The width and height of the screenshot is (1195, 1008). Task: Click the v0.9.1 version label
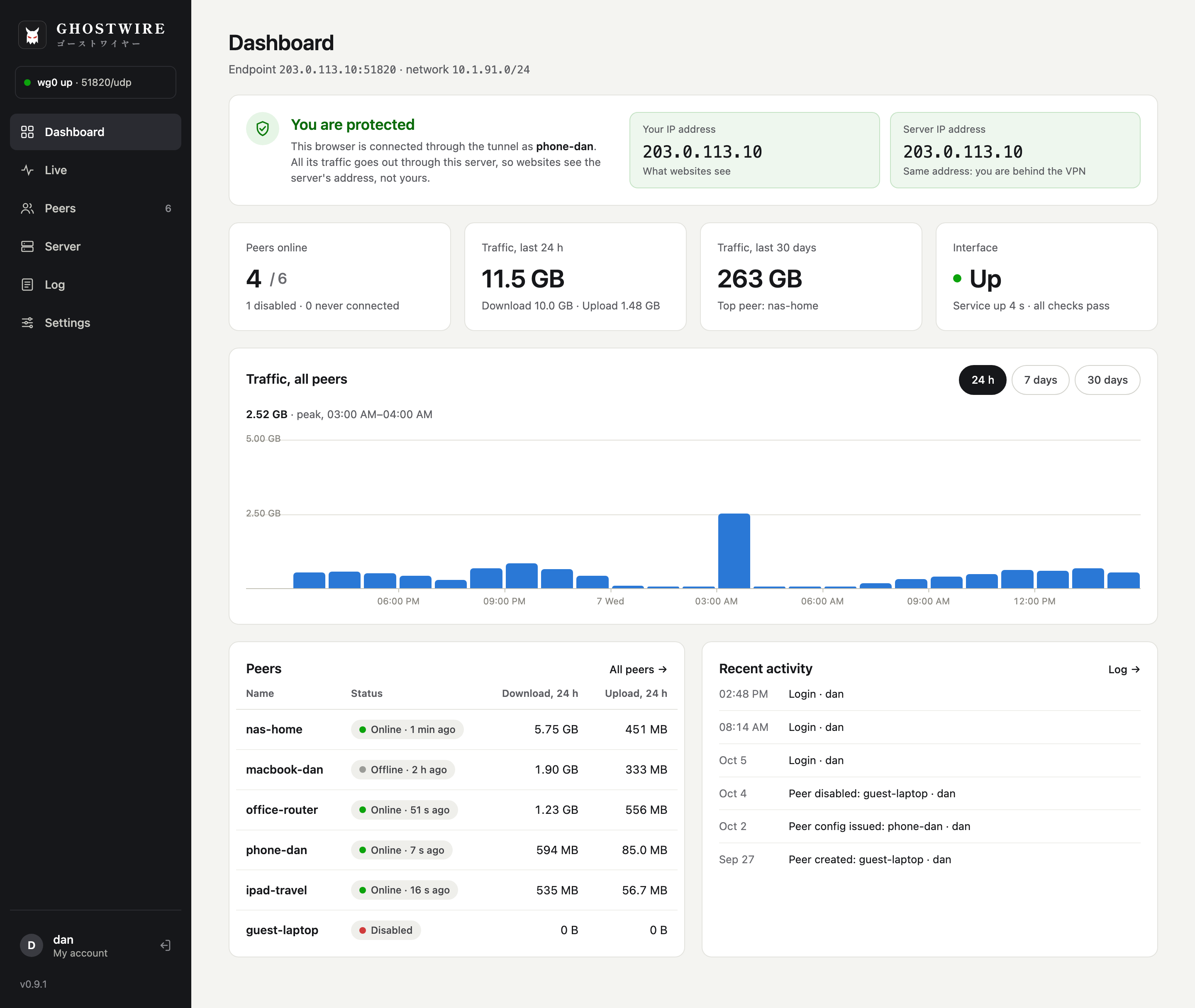coord(34,984)
